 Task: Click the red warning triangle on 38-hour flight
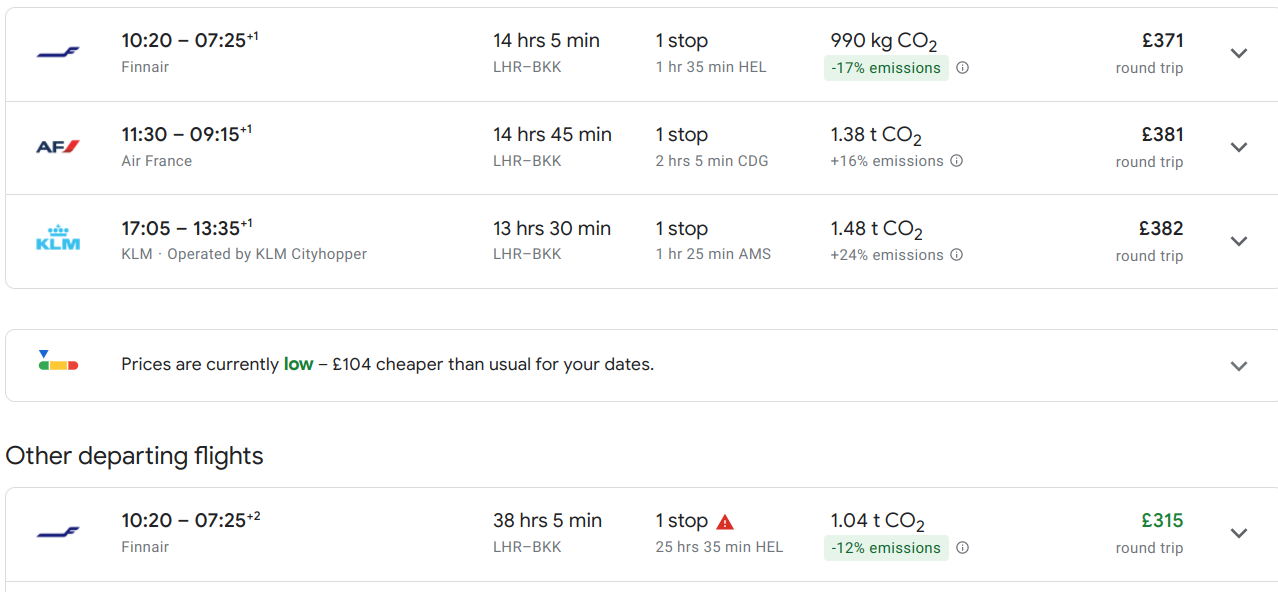(725, 522)
